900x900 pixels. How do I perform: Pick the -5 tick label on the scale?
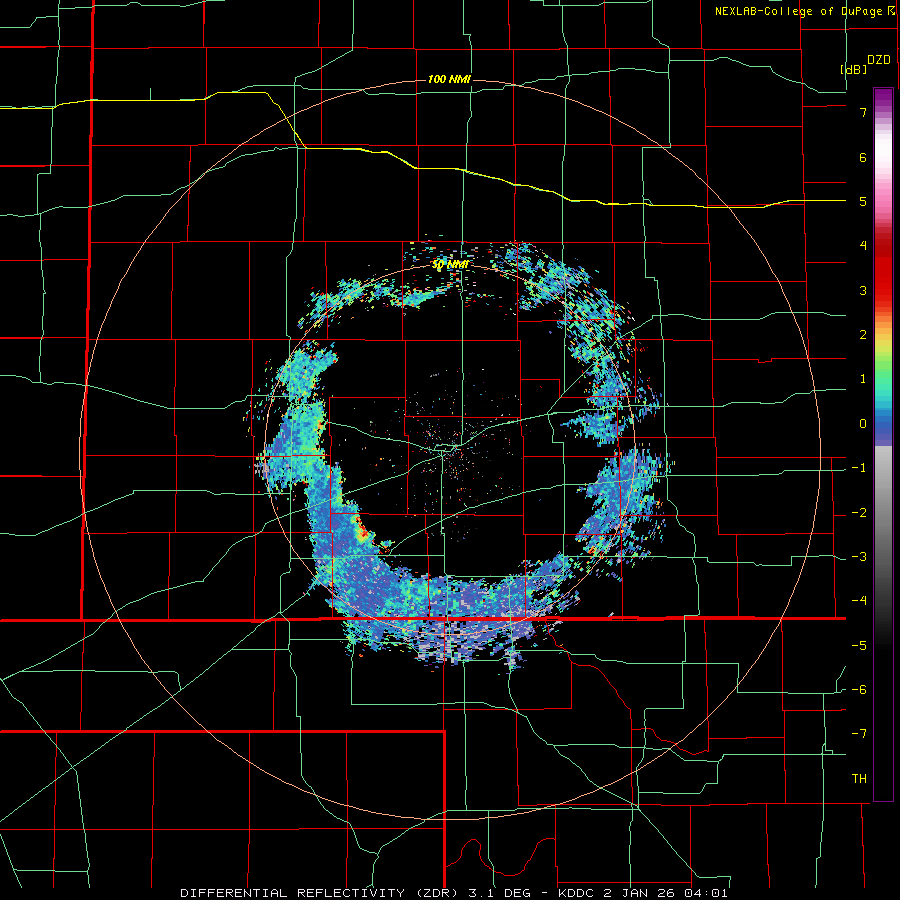tap(859, 646)
